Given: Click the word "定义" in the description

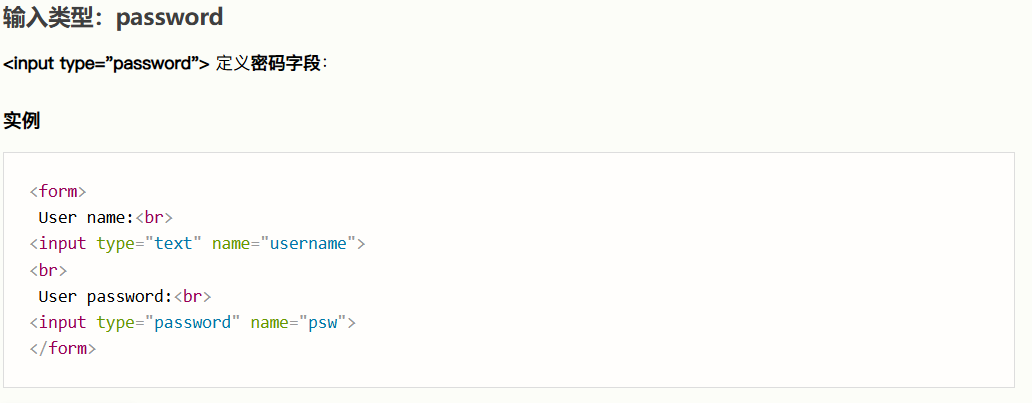Looking at the screenshot, I should (x=232, y=64).
